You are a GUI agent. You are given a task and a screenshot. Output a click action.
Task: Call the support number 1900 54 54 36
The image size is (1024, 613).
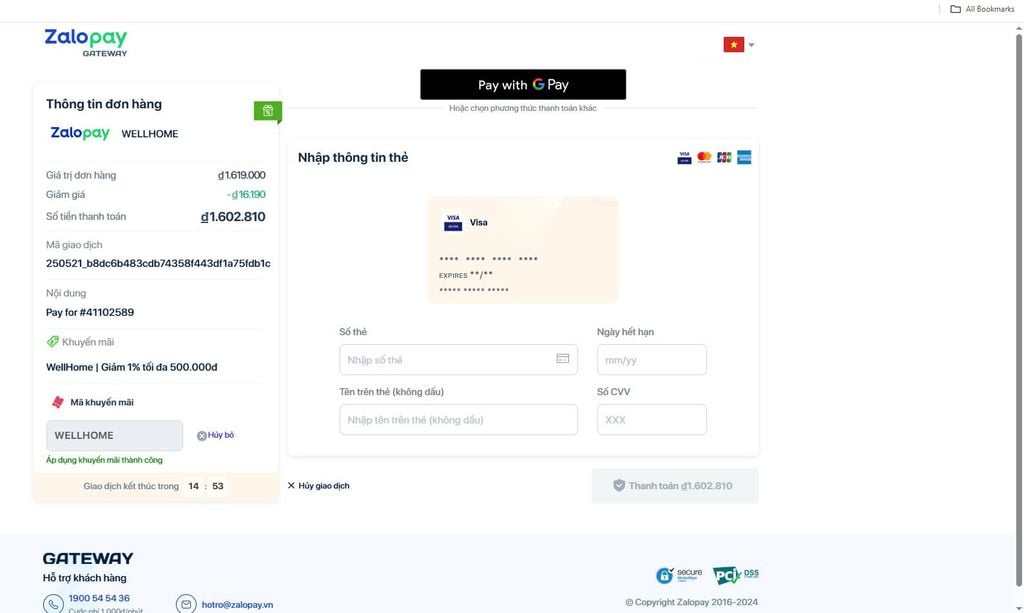point(99,598)
